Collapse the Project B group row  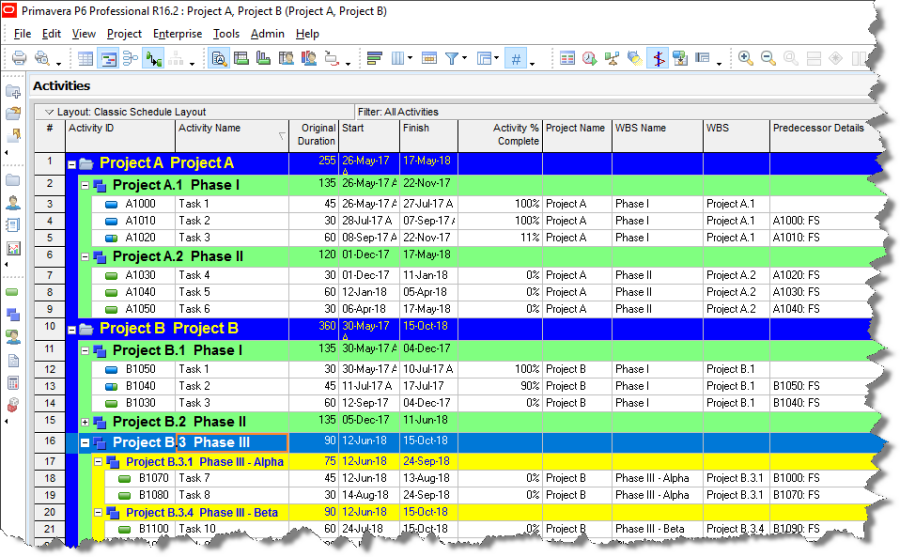[72, 330]
